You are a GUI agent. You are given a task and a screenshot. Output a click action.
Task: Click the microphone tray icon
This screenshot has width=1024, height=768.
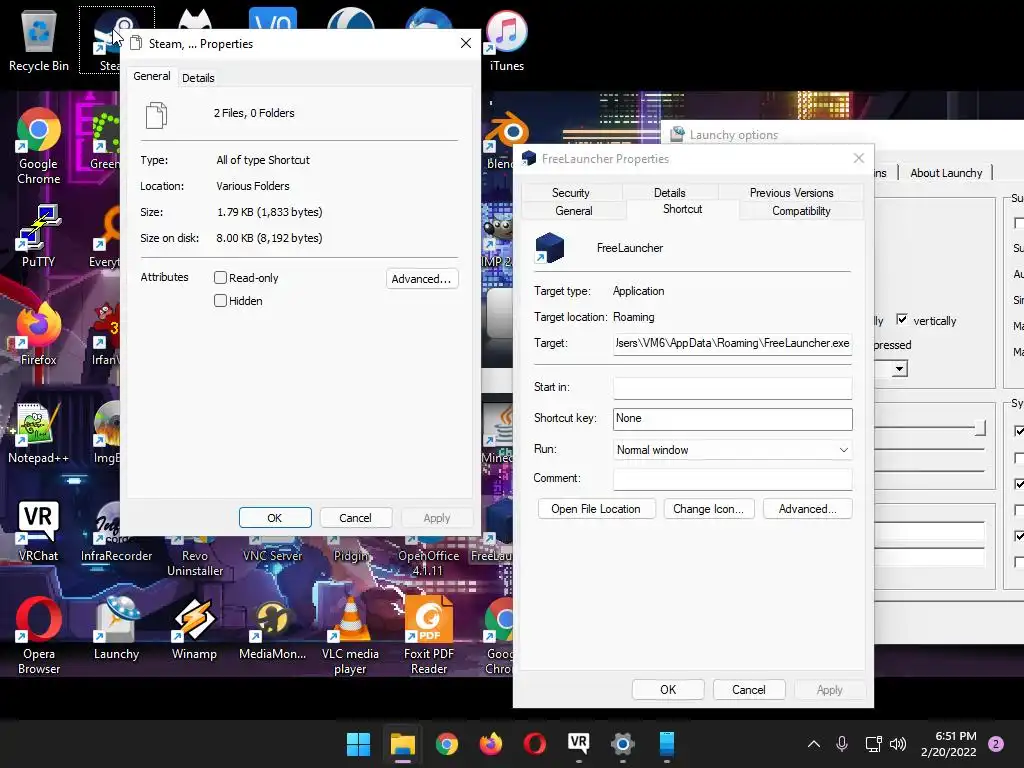tap(842, 744)
